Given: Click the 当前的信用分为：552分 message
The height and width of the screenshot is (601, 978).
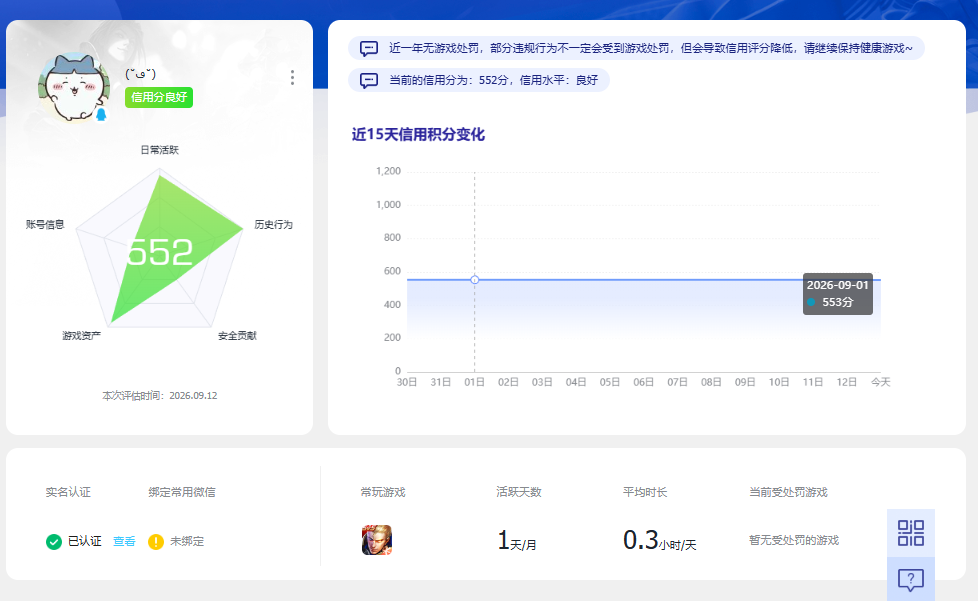Looking at the screenshot, I should coord(478,80).
